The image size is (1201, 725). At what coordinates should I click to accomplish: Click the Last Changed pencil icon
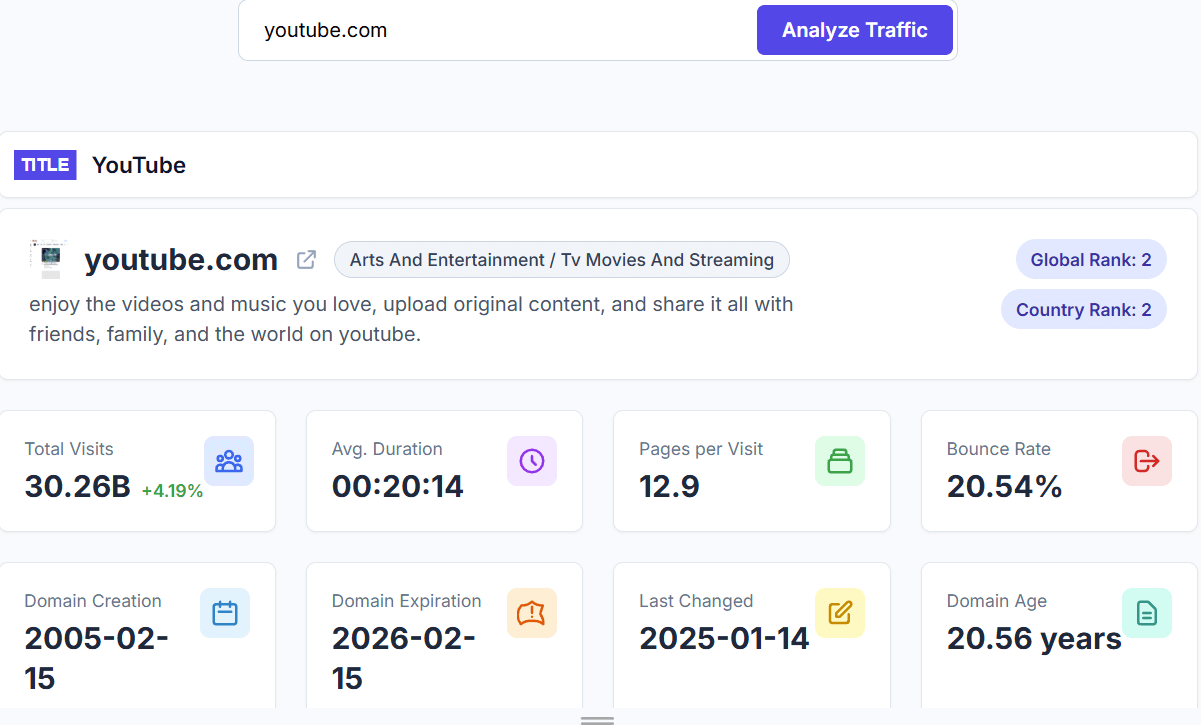pyautogui.click(x=839, y=613)
